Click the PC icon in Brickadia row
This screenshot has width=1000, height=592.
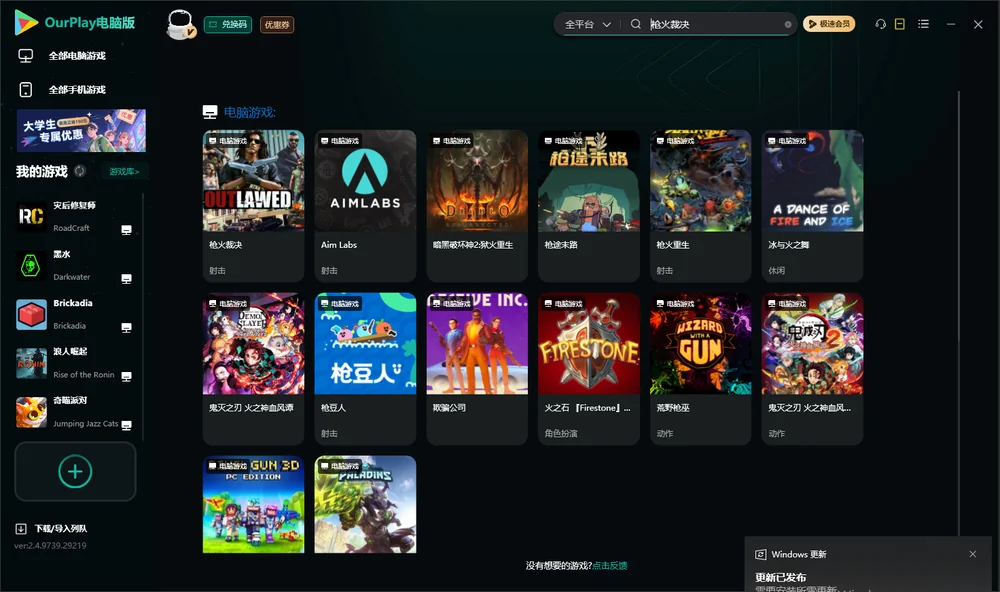[x=126, y=327]
